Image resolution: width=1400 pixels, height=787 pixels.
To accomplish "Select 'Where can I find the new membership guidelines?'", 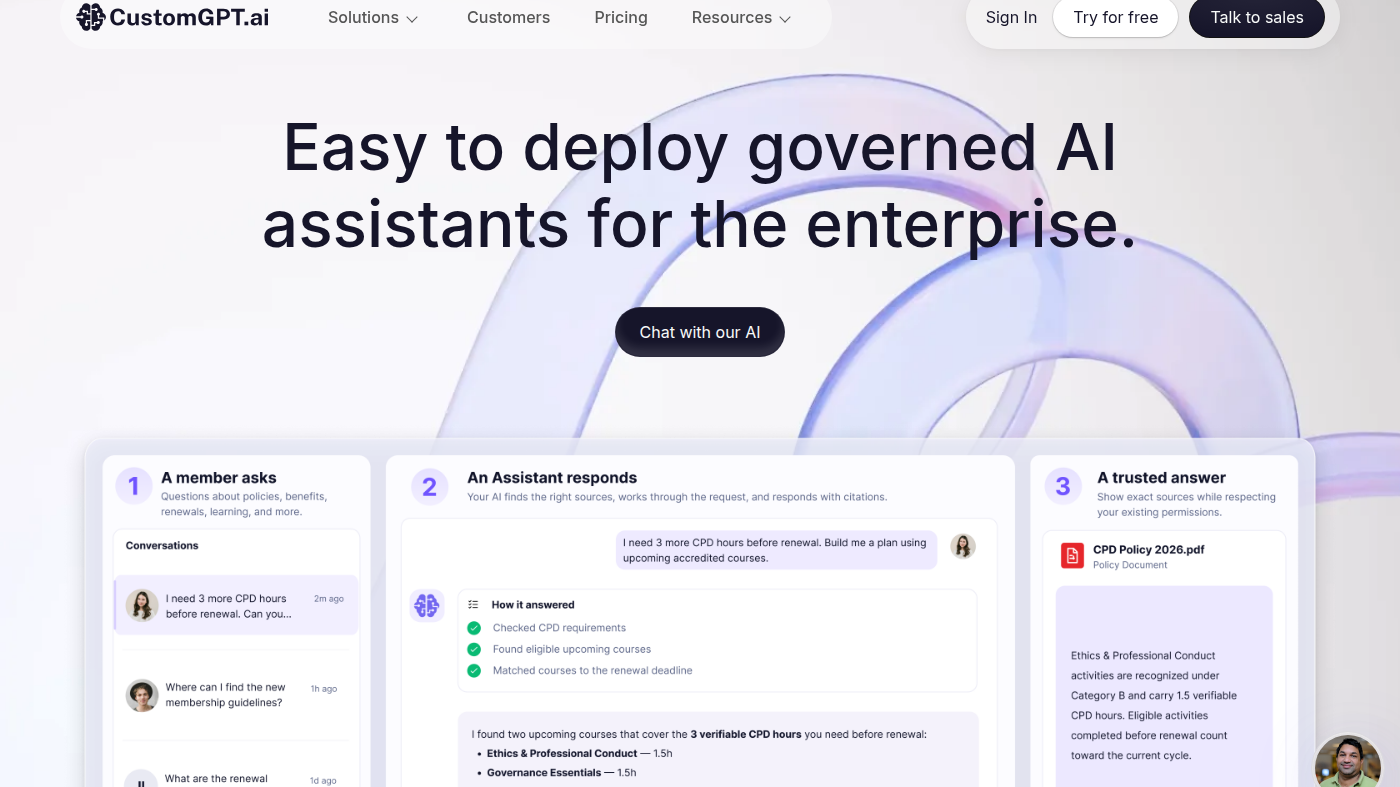I will [235, 695].
